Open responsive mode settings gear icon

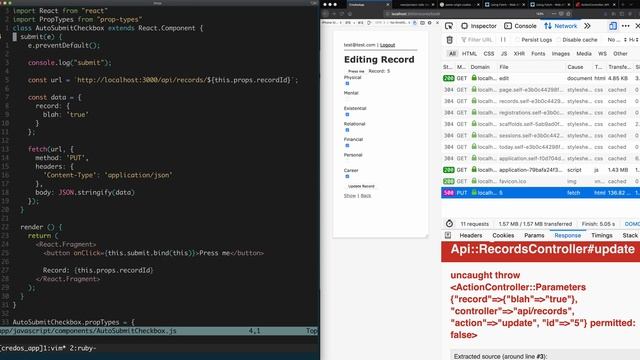coord(429,23)
